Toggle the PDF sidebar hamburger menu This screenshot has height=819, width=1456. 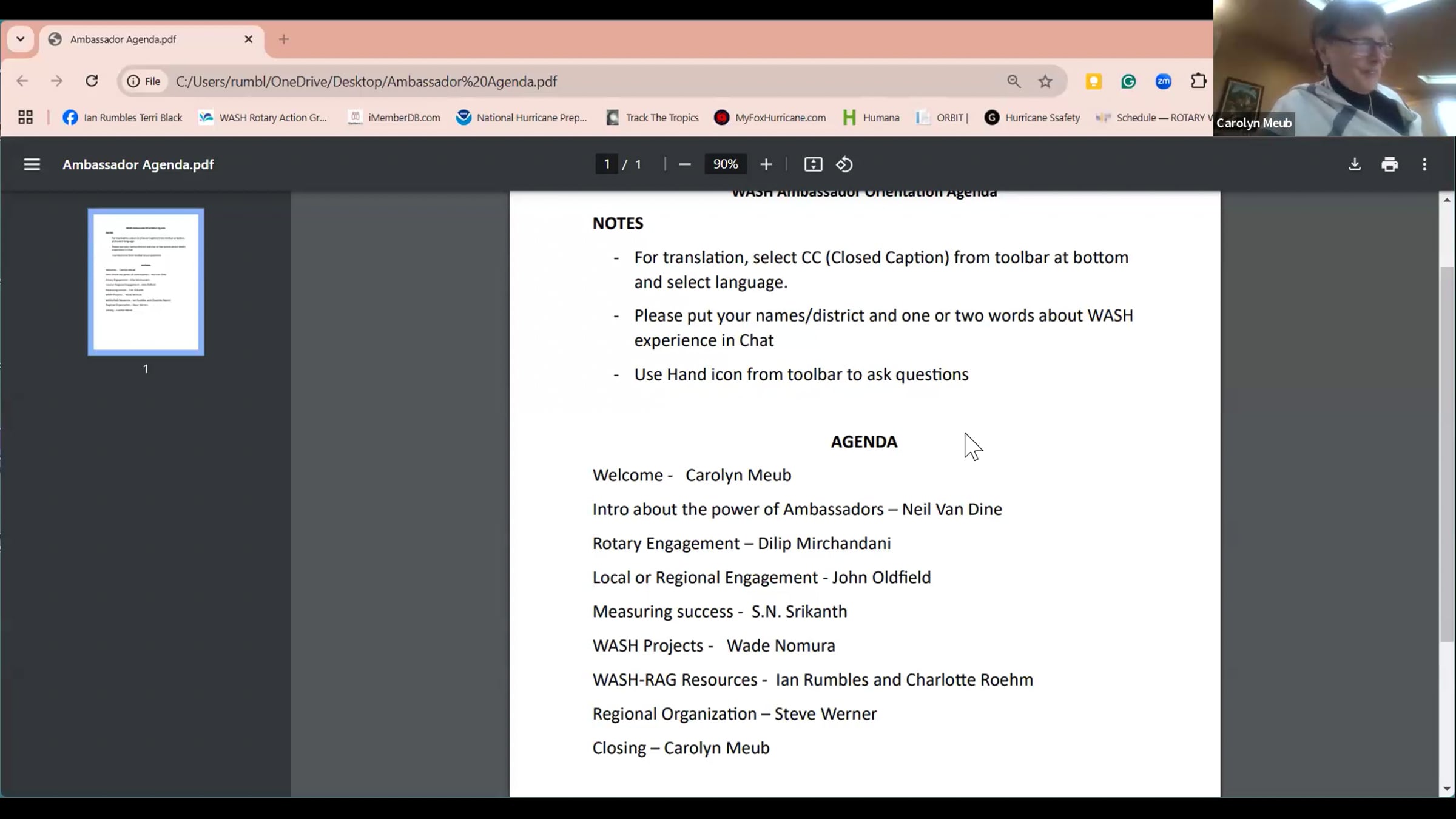tap(32, 164)
